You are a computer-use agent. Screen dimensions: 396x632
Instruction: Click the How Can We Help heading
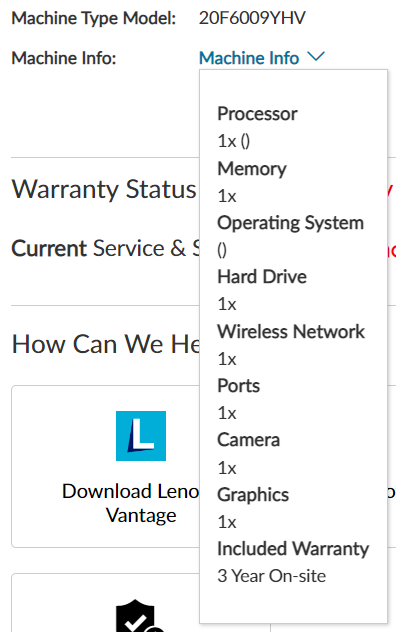tap(106, 344)
